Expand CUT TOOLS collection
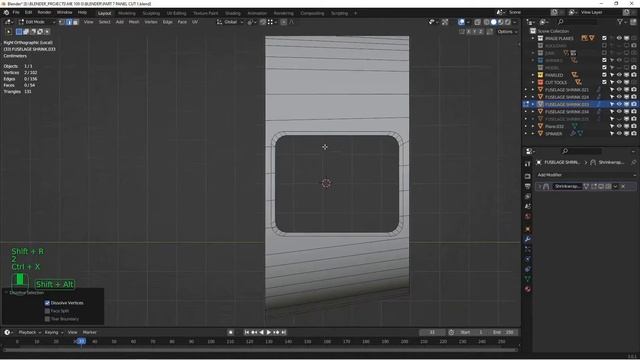This screenshot has width=640, height=360. pos(533,82)
